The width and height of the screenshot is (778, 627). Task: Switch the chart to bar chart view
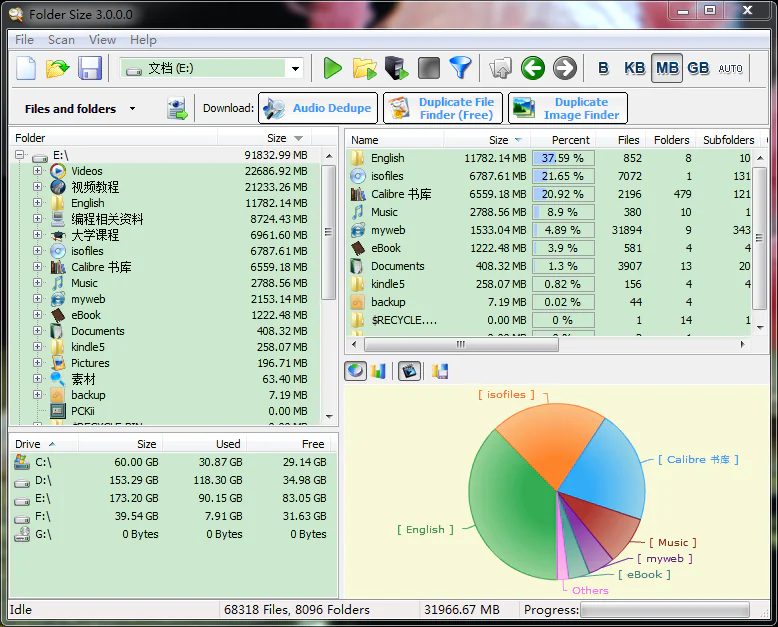tap(378, 371)
